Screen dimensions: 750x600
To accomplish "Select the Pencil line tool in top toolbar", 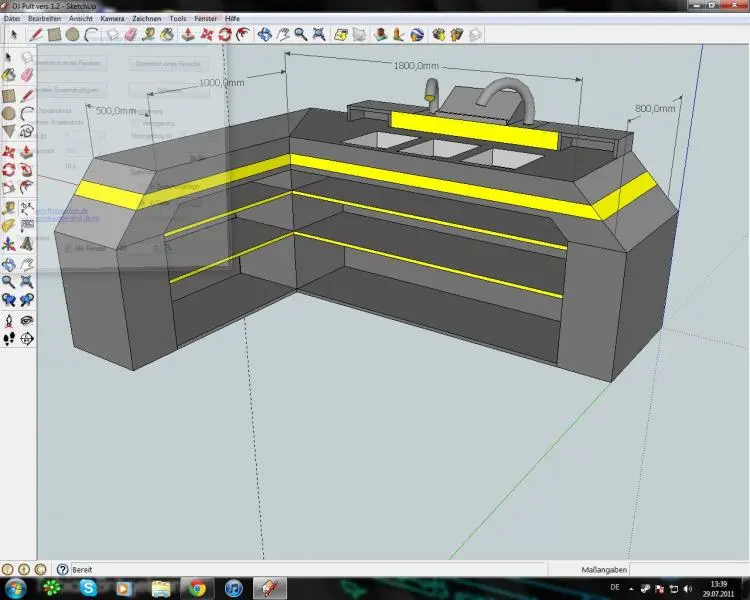I will (x=37, y=35).
